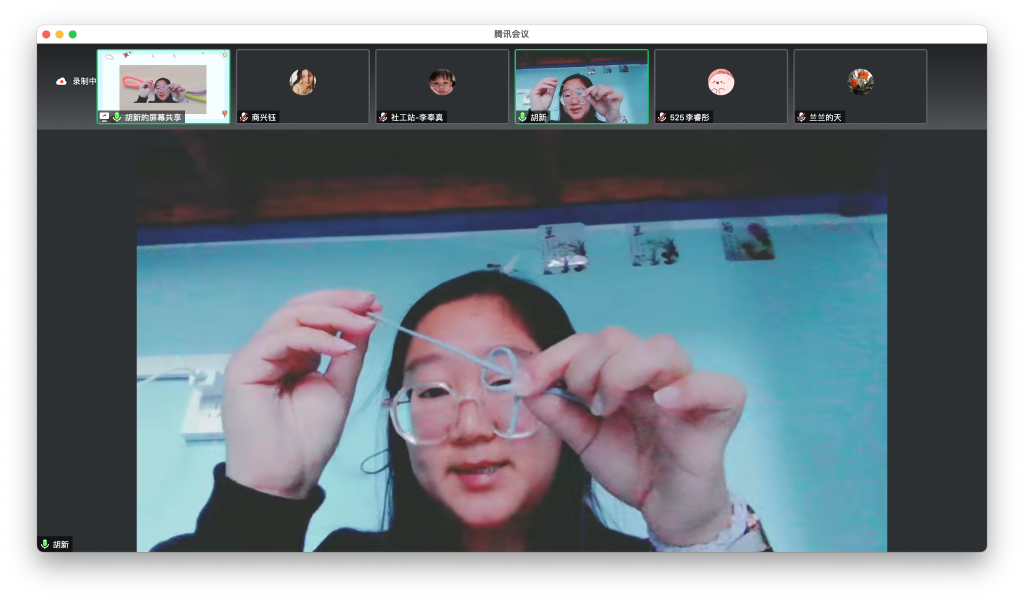Click the green fullscreen window button

point(73,34)
